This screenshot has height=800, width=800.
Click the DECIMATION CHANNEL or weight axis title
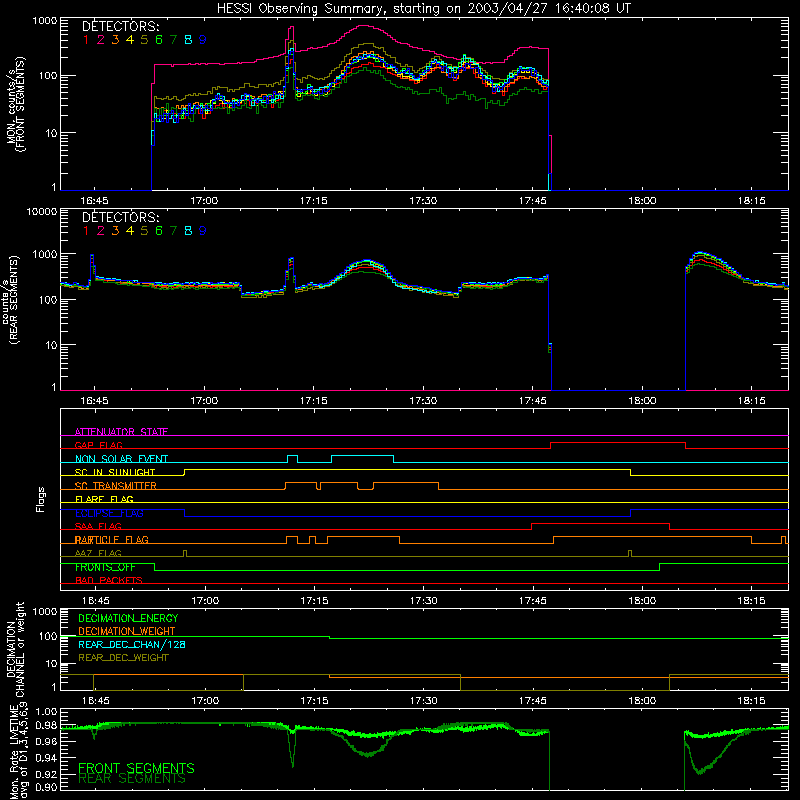pos(16,649)
